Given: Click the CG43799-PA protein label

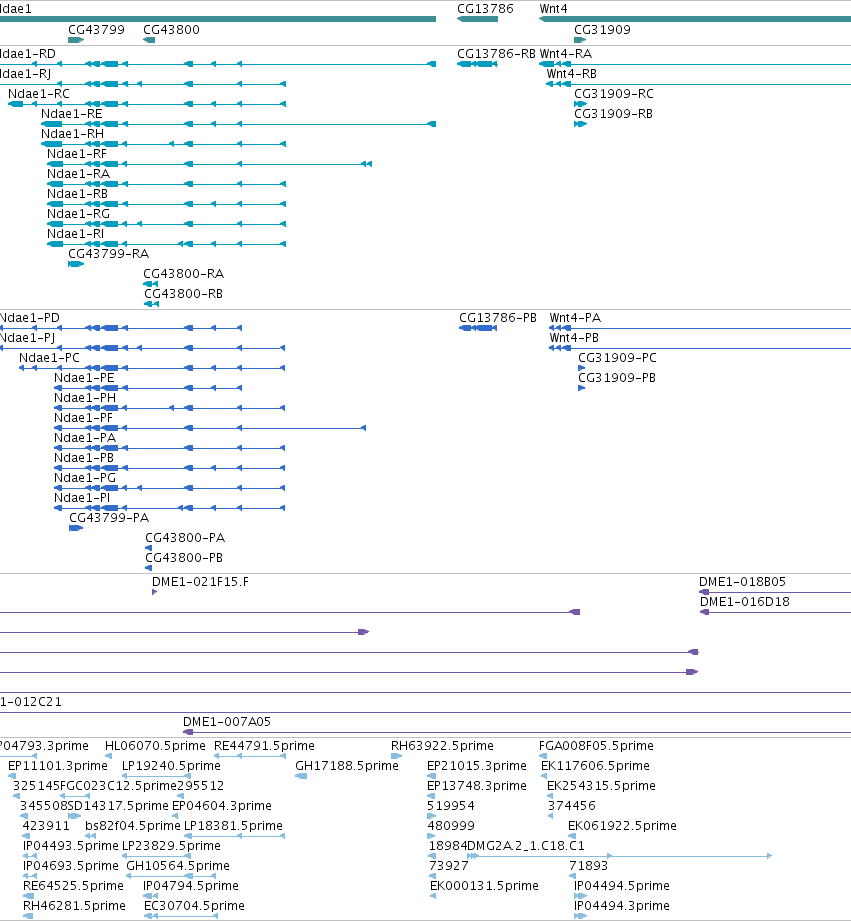Looking at the screenshot, I should point(109,517).
